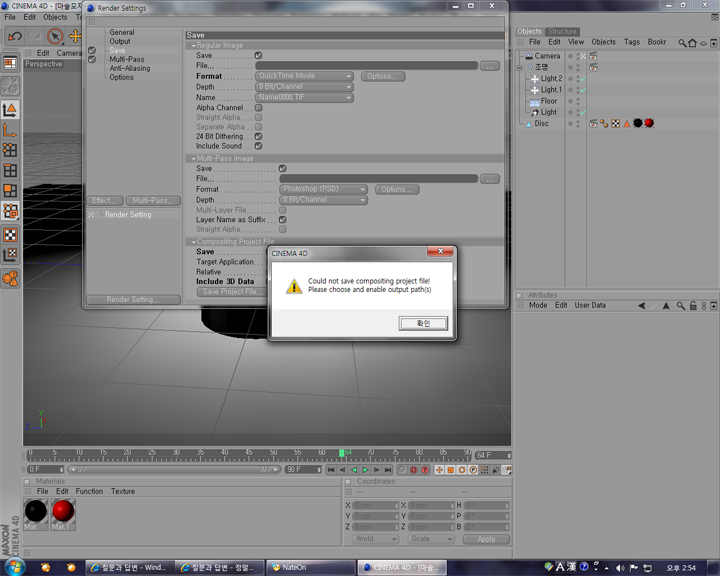Click Save Project File... button
The image size is (720, 576).
(x=232, y=292)
